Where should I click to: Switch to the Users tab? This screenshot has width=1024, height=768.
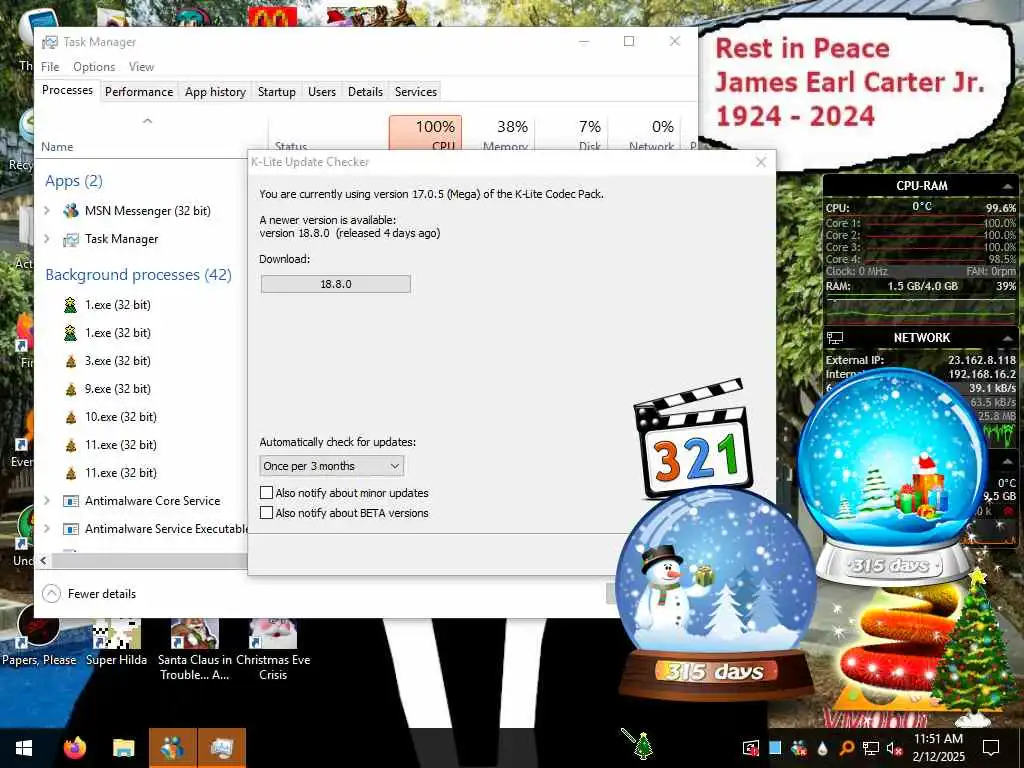point(321,91)
